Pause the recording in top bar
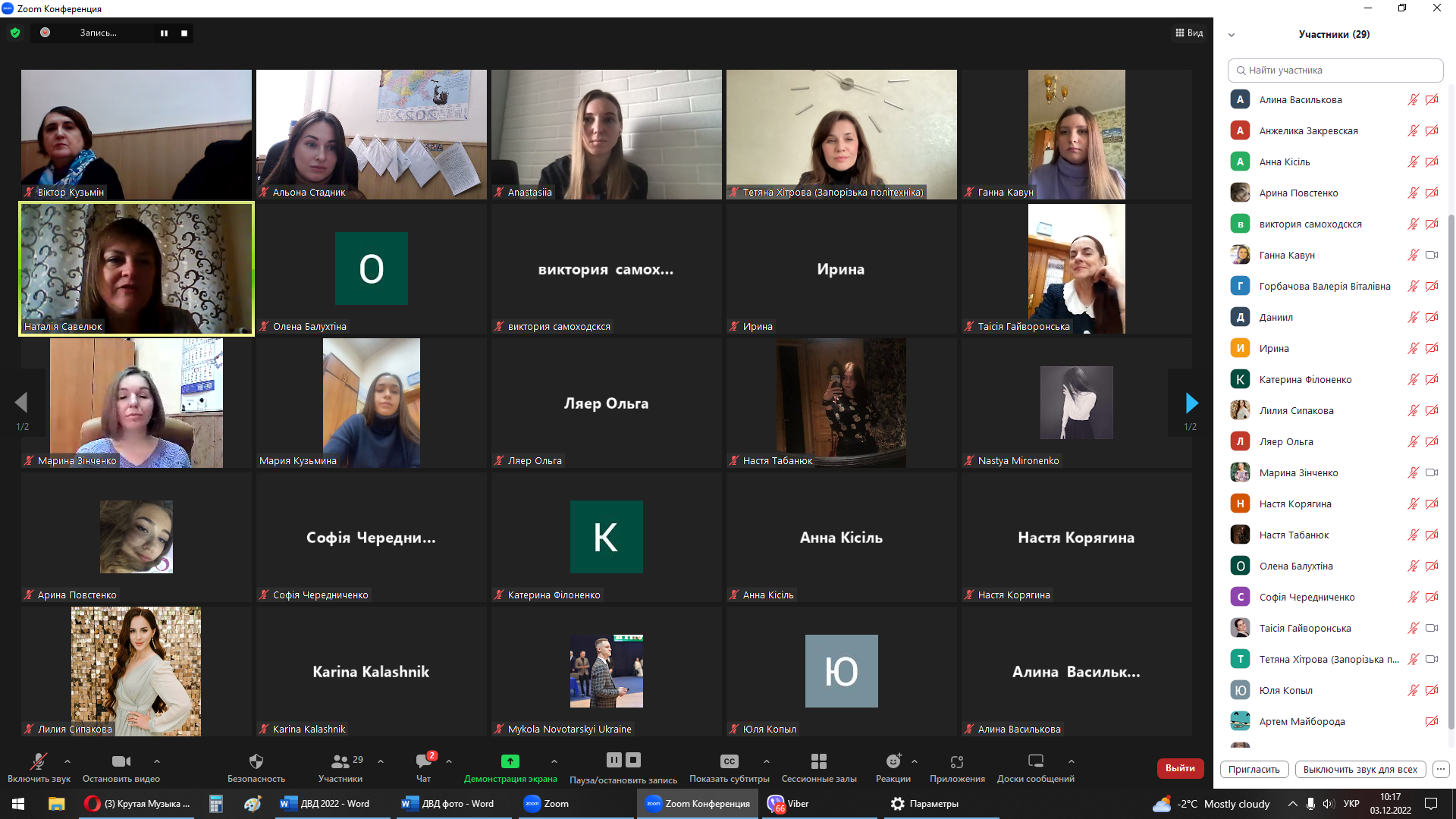The height and width of the screenshot is (819, 1456). pos(164,33)
